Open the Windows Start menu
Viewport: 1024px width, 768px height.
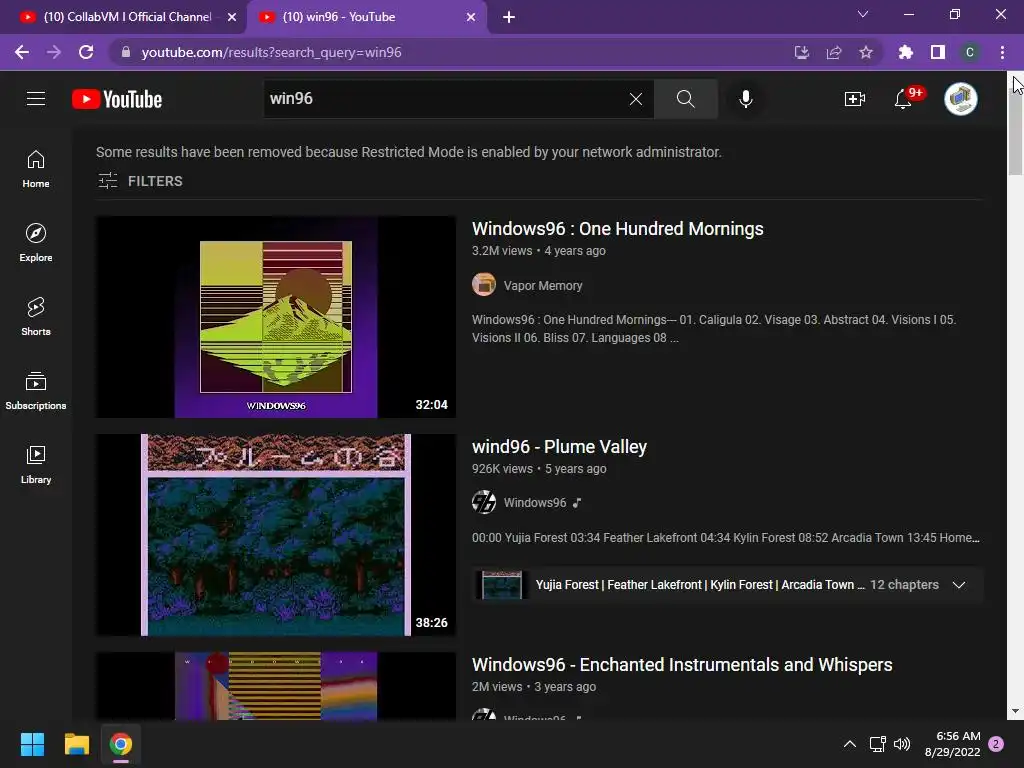click(32, 744)
